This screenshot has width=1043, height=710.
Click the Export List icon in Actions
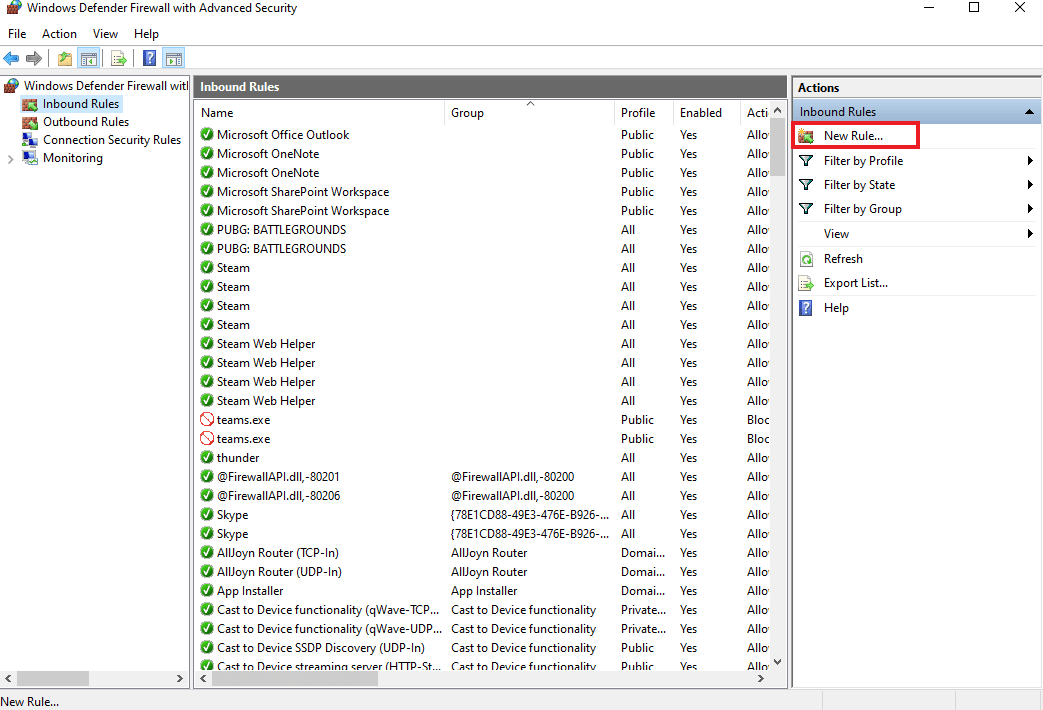[x=806, y=283]
